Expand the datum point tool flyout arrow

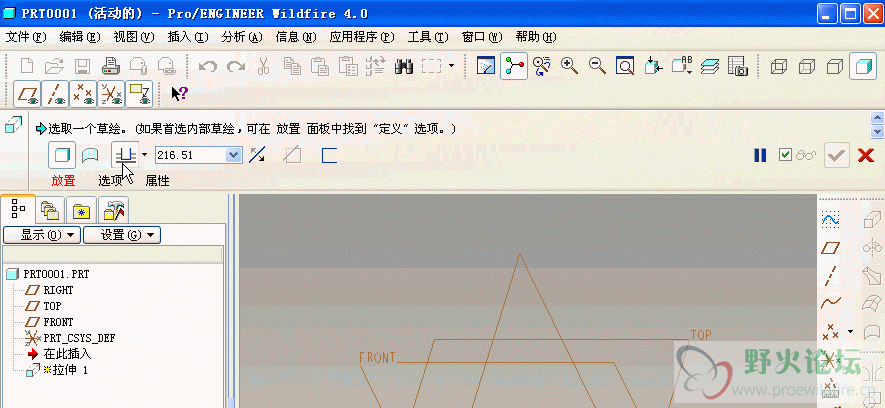851,331
